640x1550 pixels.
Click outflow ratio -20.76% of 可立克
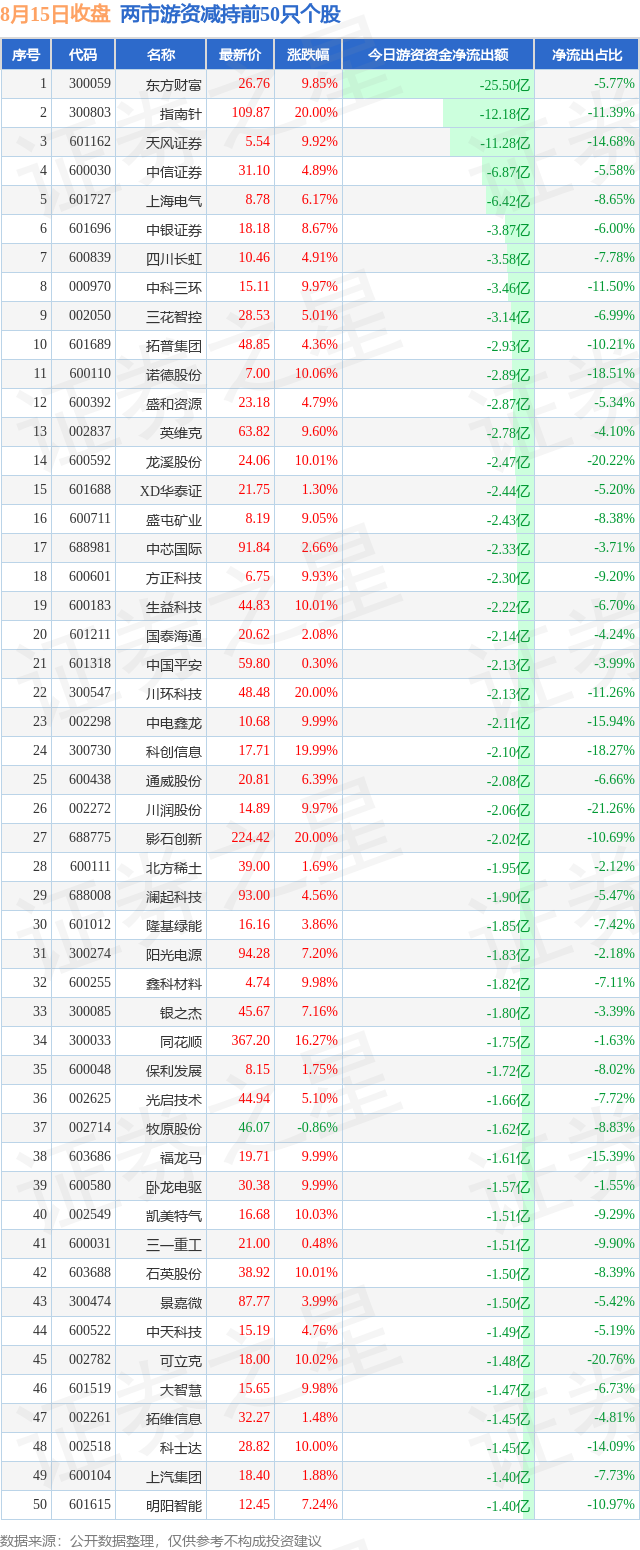[x=612, y=1360]
